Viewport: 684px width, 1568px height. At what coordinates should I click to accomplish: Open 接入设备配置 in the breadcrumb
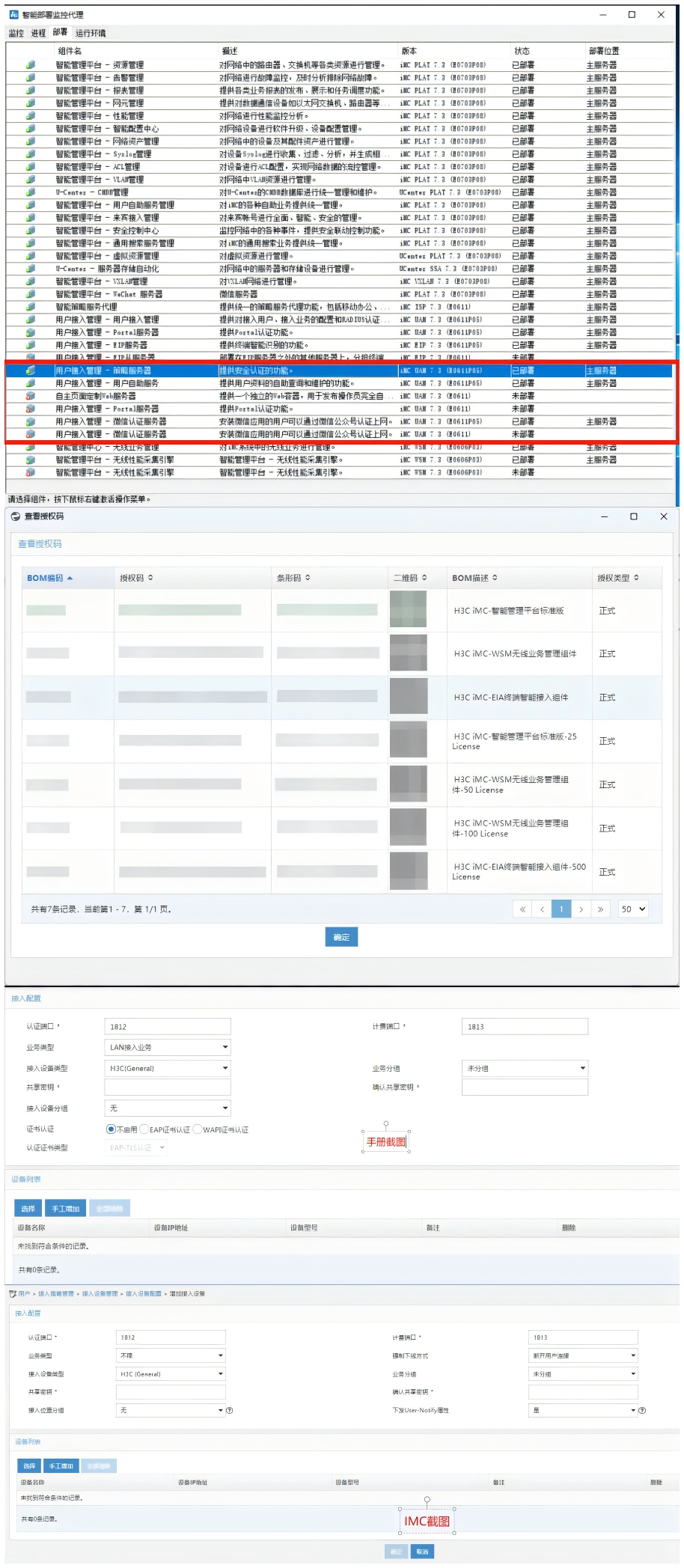coord(144,1293)
